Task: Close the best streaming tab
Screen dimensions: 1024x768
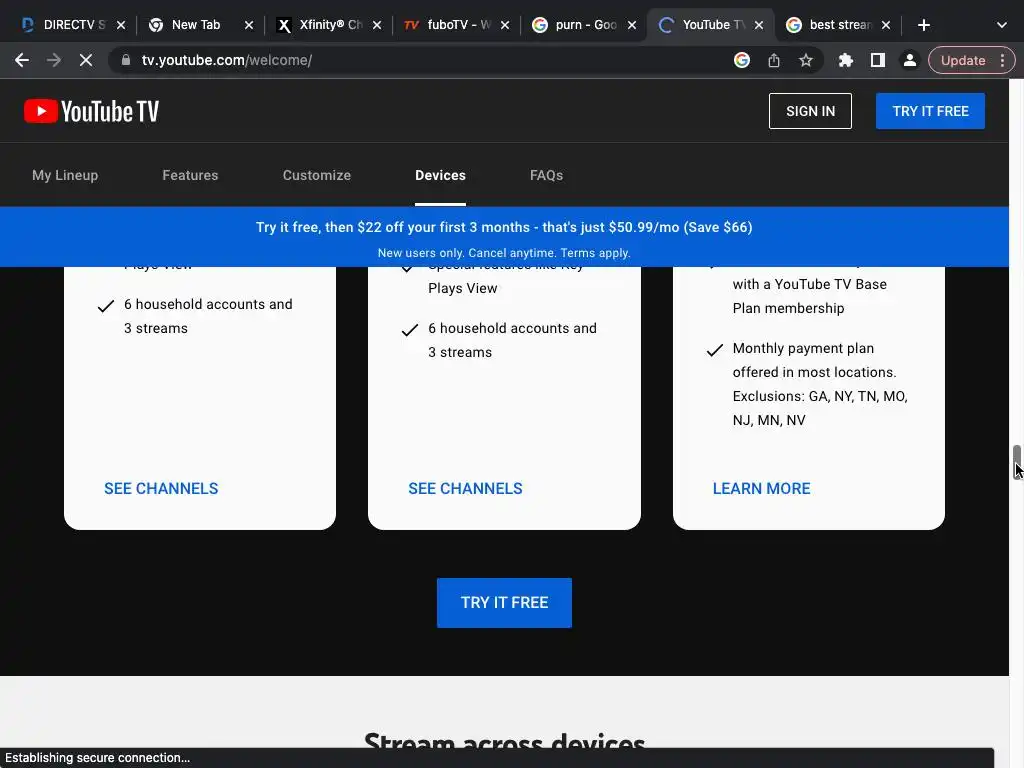Action: [x=886, y=25]
